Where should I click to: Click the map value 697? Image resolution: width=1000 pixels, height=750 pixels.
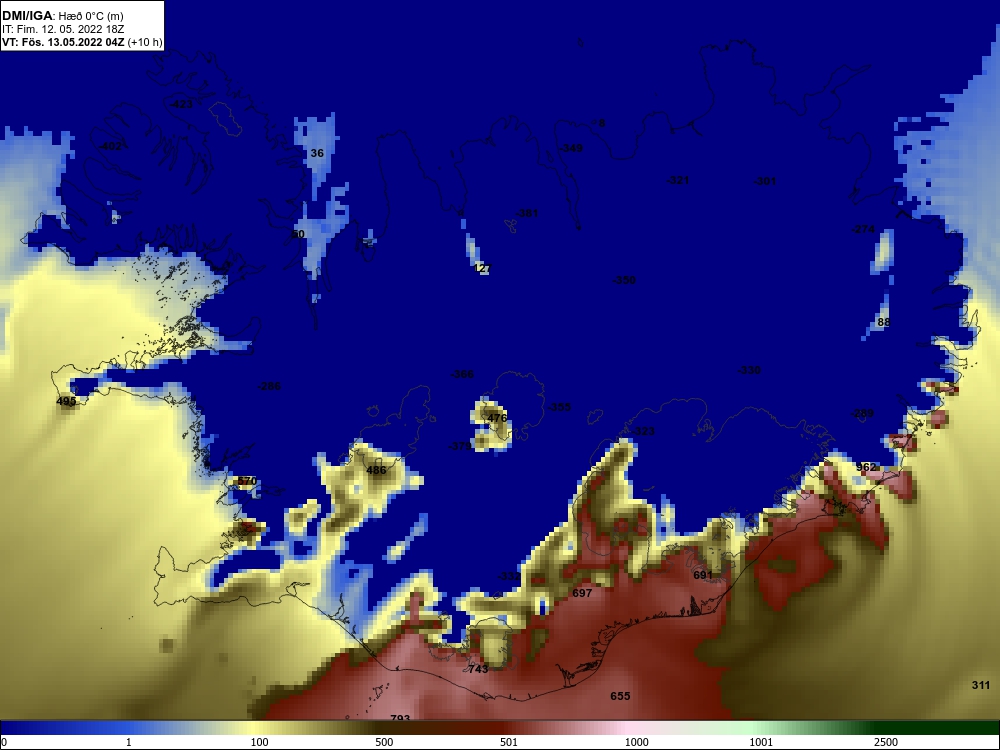(582, 592)
